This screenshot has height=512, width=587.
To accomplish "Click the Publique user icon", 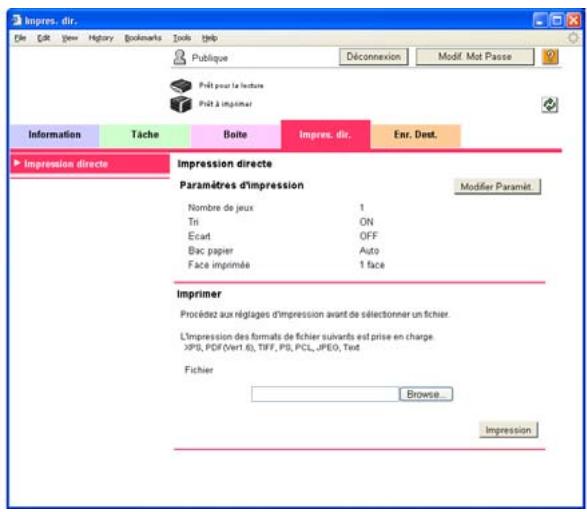I will tap(180, 57).
